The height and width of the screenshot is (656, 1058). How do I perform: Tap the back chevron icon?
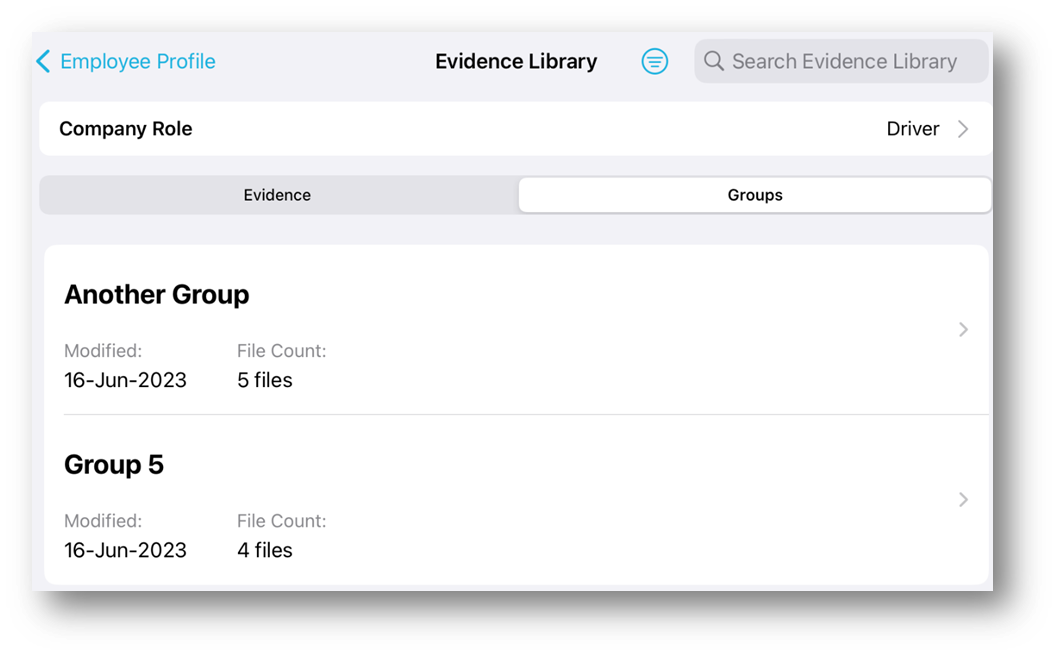pyautogui.click(x=43, y=61)
